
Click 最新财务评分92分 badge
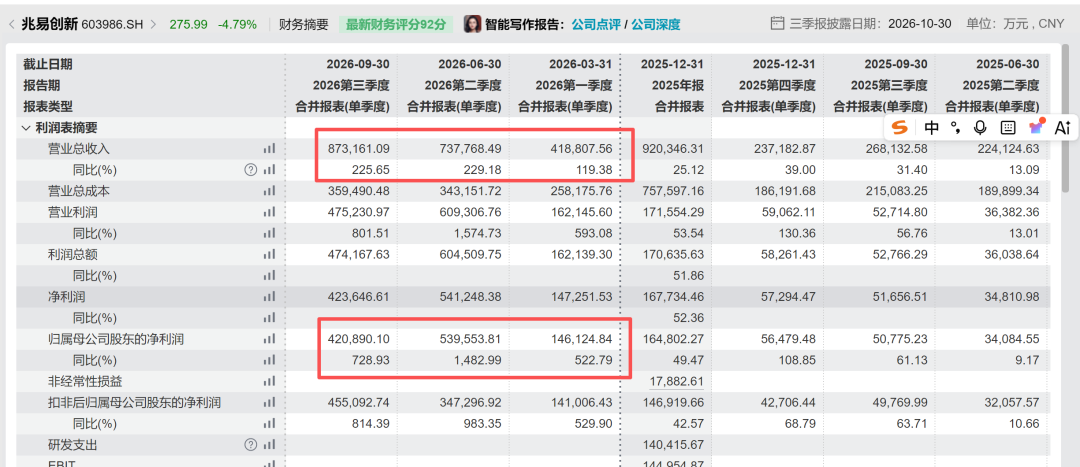(x=395, y=24)
